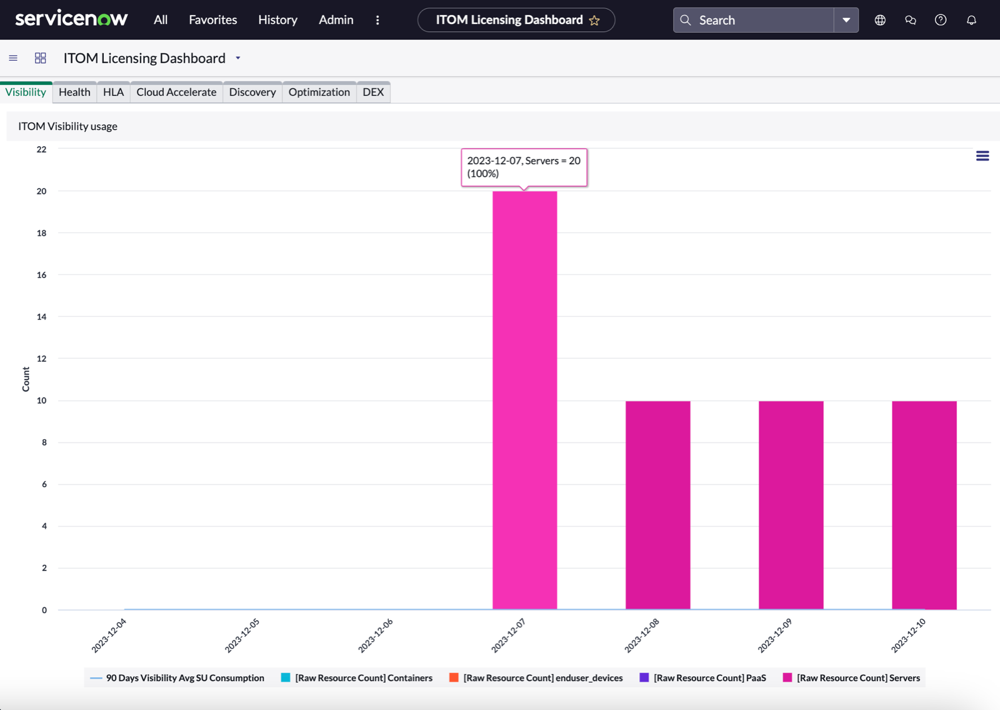
Task: Click the ITOM Visibility usage widget title
Action: tap(68, 126)
